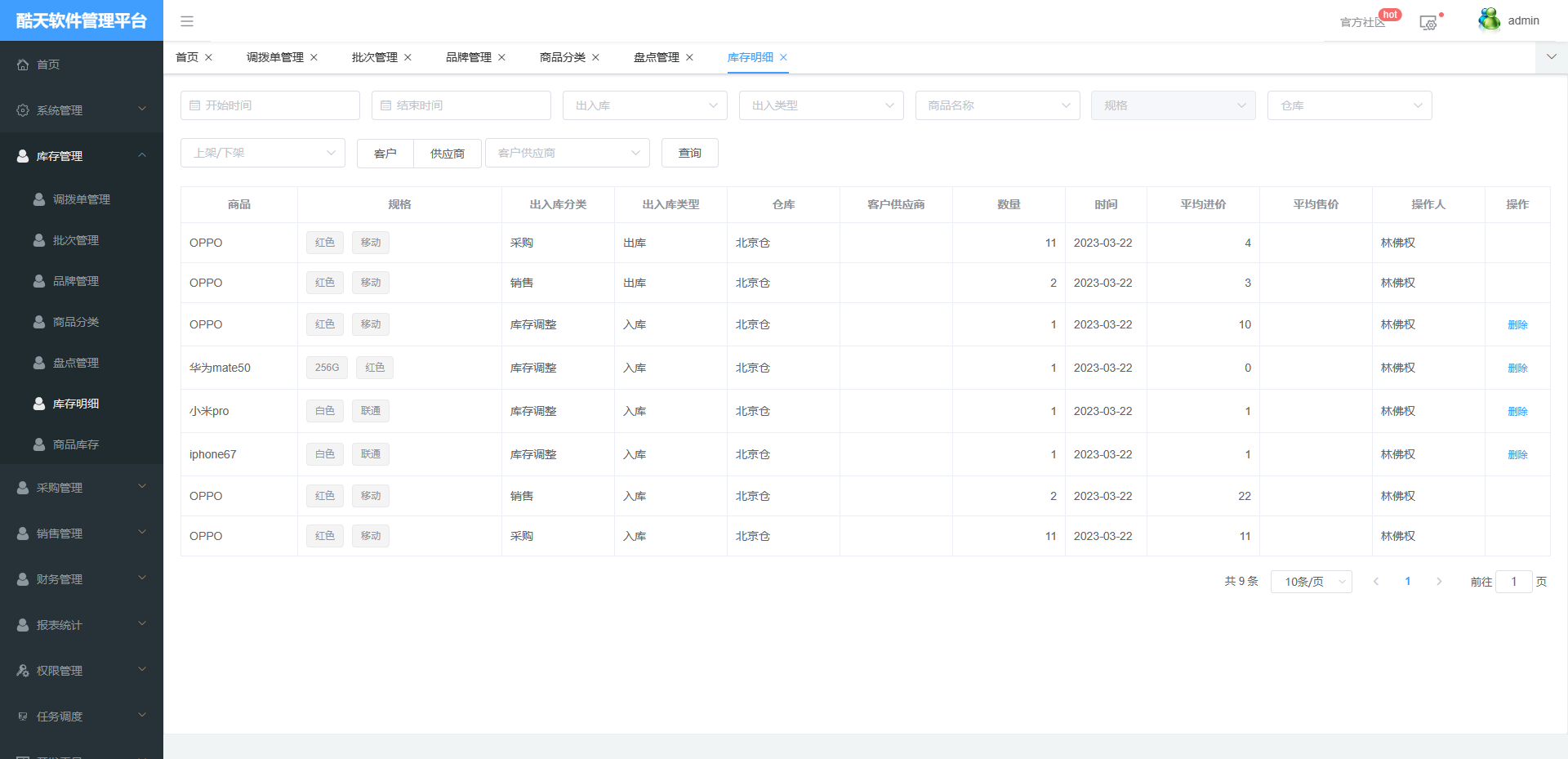This screenshot has height=759, width=1568.
Task: Click the calendar icon in 开始时间 field
Action: tap(195, 105)
